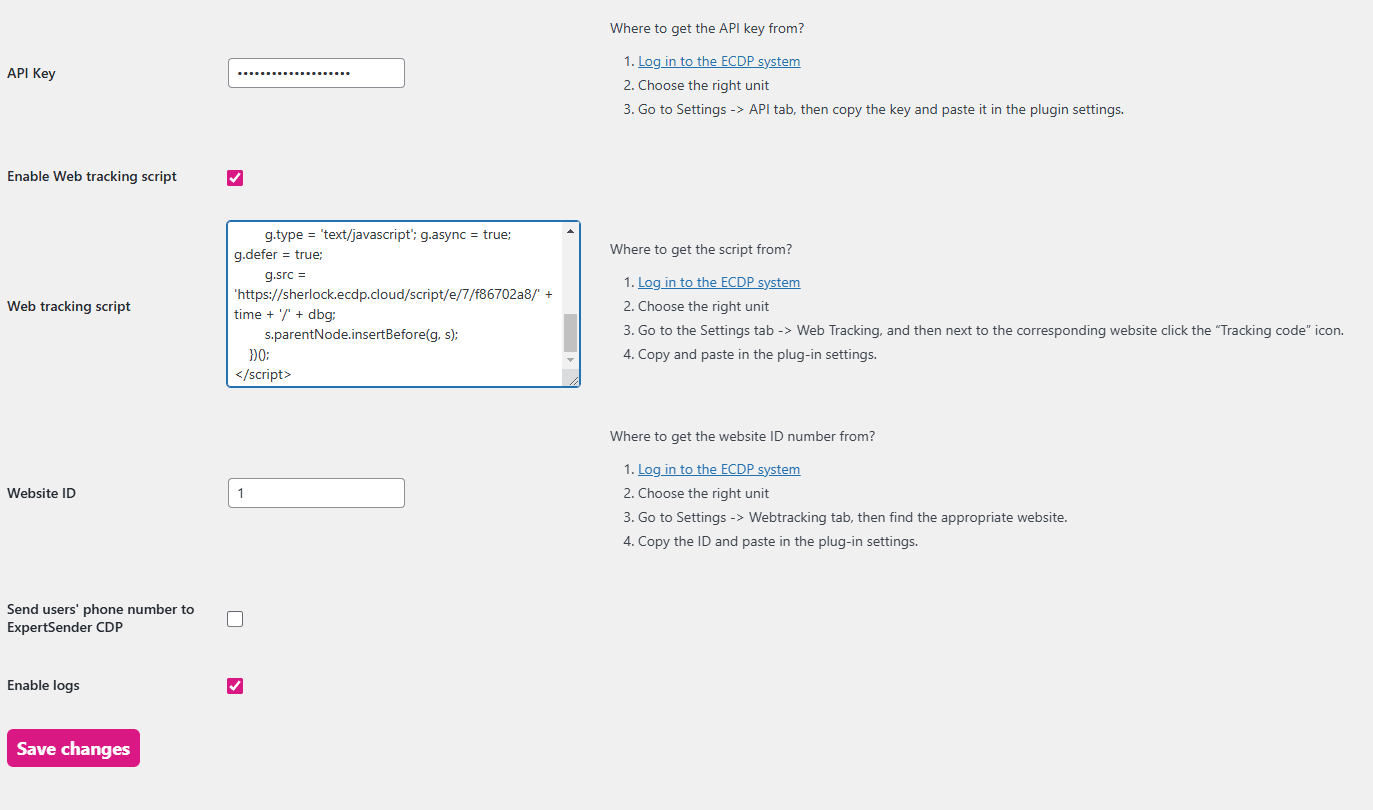Check the Send users' phone number option
Image resolution: width=1373 pixels, height=810 pixels.
pyautogui.click(x=235, y=618)
